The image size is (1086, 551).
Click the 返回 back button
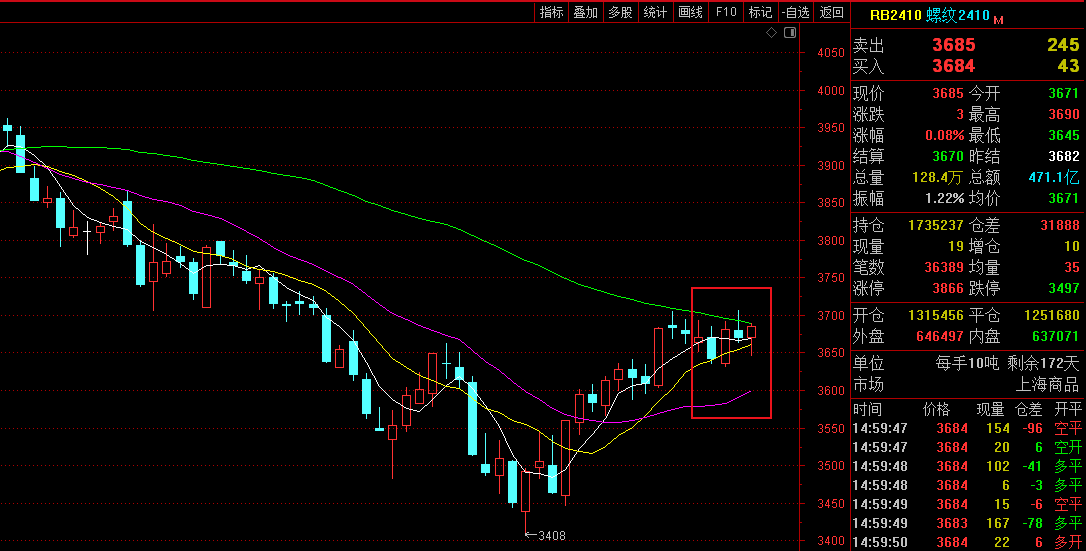[x=831, y=12]
